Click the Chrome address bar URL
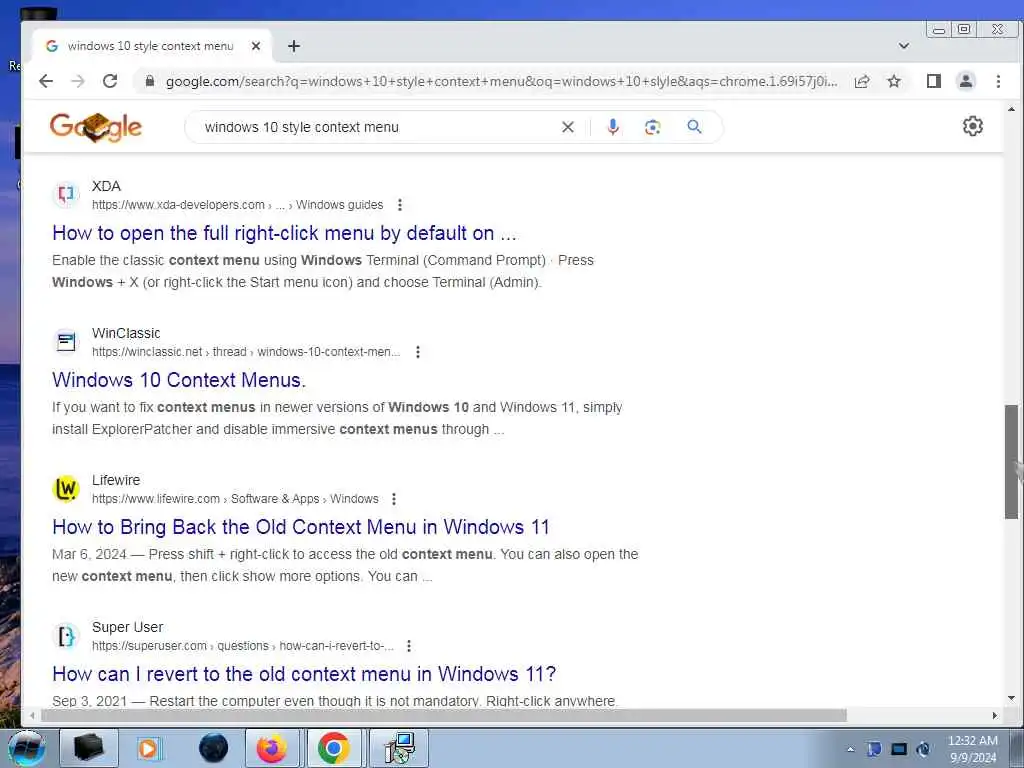The width and height of the screenshot is (1024, 768). point(502,82)
